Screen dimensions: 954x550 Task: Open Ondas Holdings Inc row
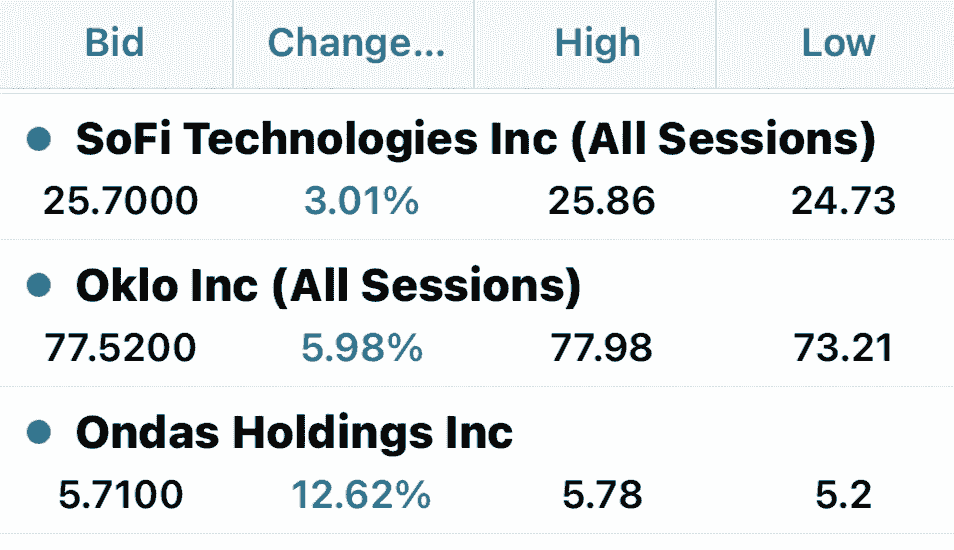coord(477,461)
